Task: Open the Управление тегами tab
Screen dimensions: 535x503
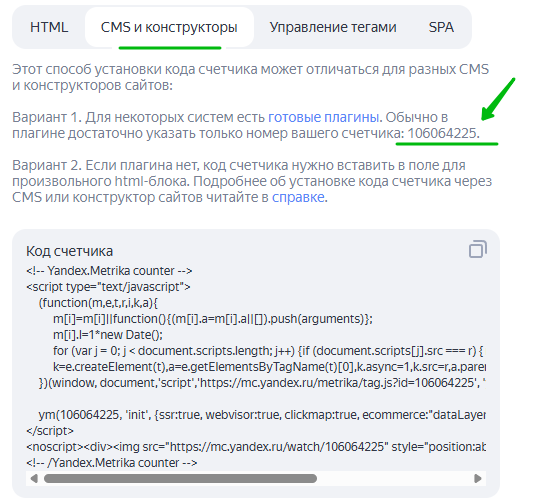Action: tap(333, 27)
